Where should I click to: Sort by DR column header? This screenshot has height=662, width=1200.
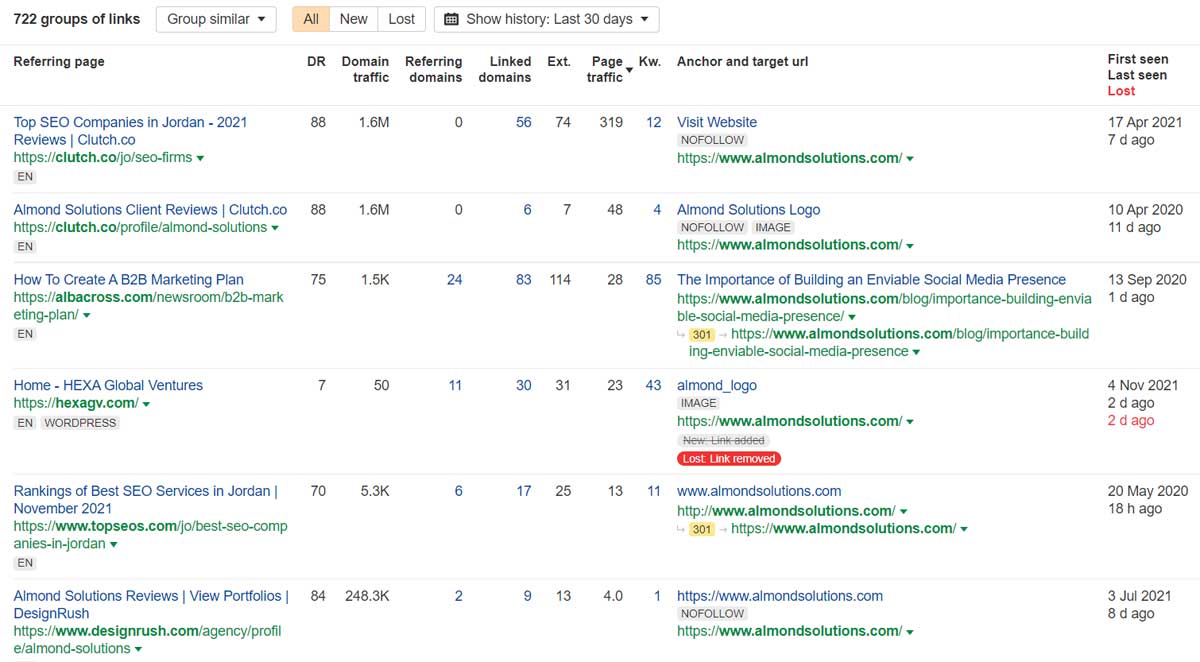(316, 61)
